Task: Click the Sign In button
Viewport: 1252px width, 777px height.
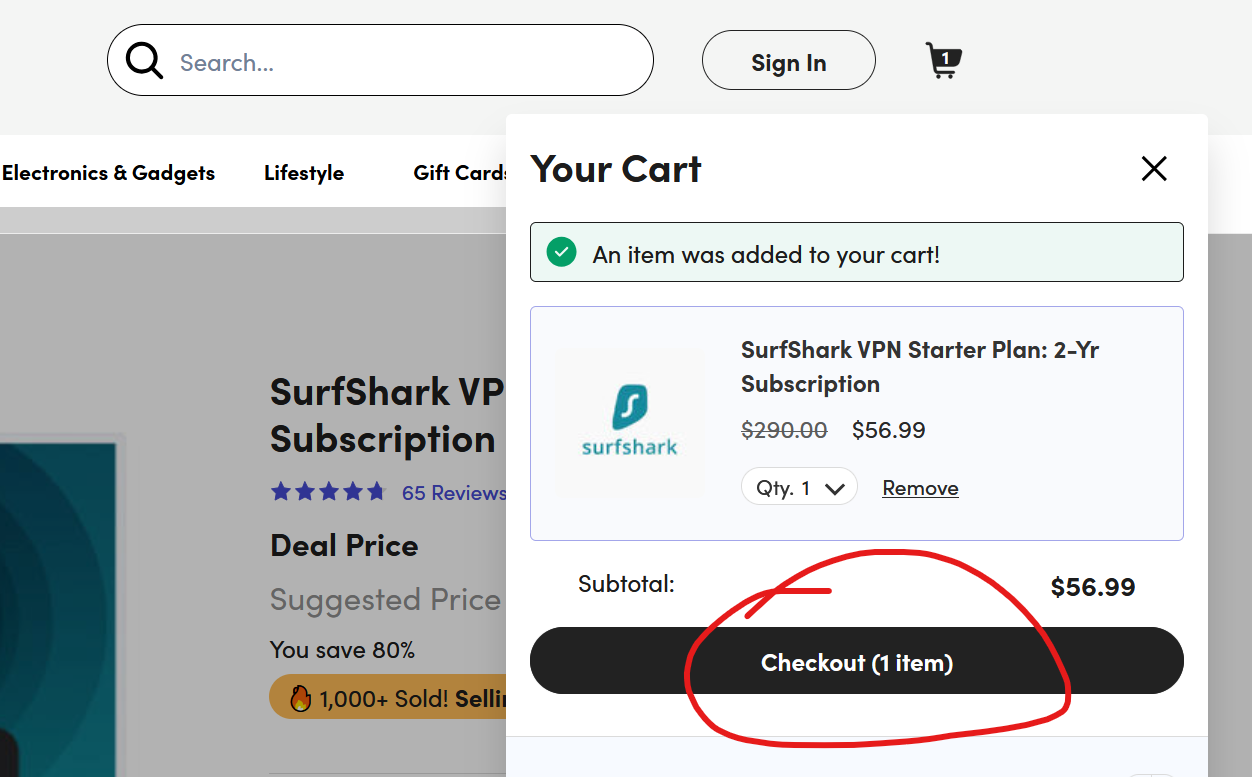Action: [788, 61]
